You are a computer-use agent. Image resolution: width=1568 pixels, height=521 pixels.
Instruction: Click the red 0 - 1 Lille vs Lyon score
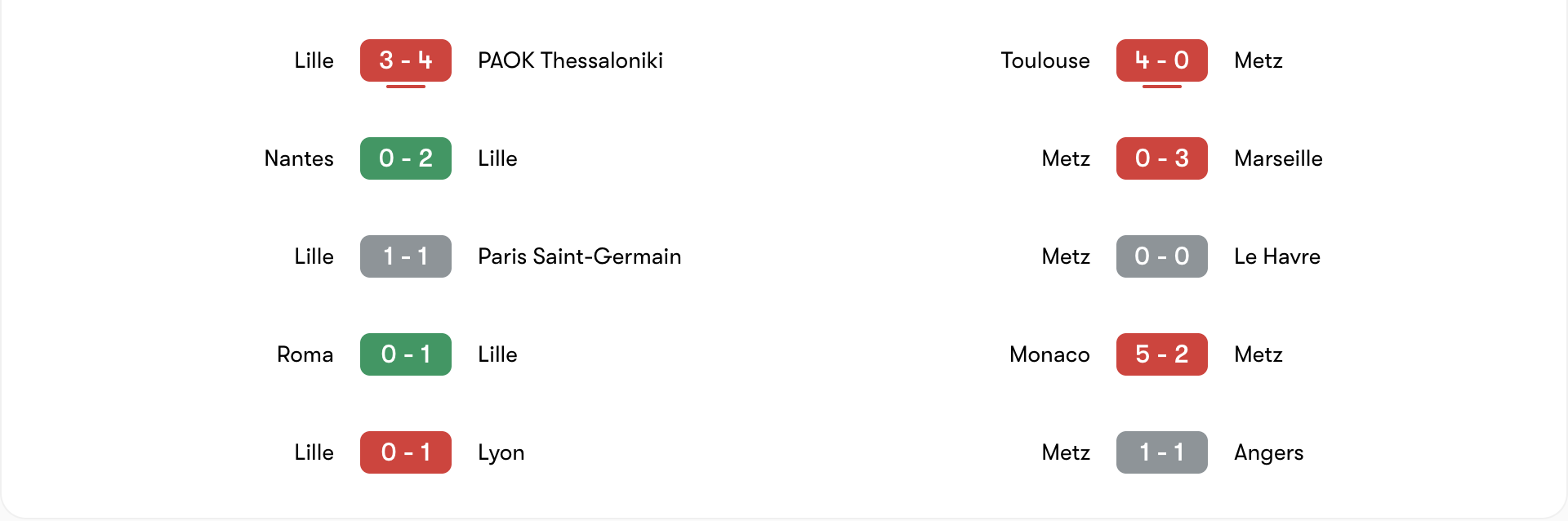click(405, 452)
